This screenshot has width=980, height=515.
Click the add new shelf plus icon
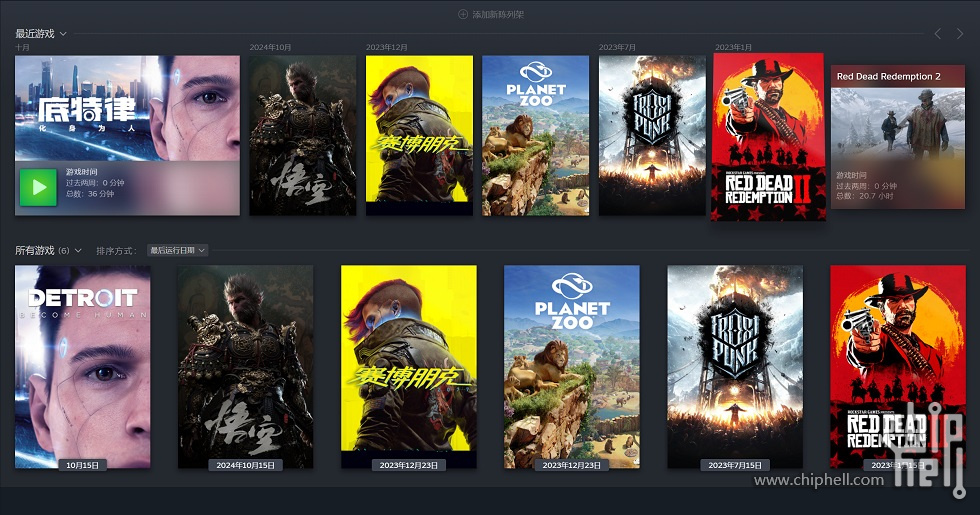point(462,14)
